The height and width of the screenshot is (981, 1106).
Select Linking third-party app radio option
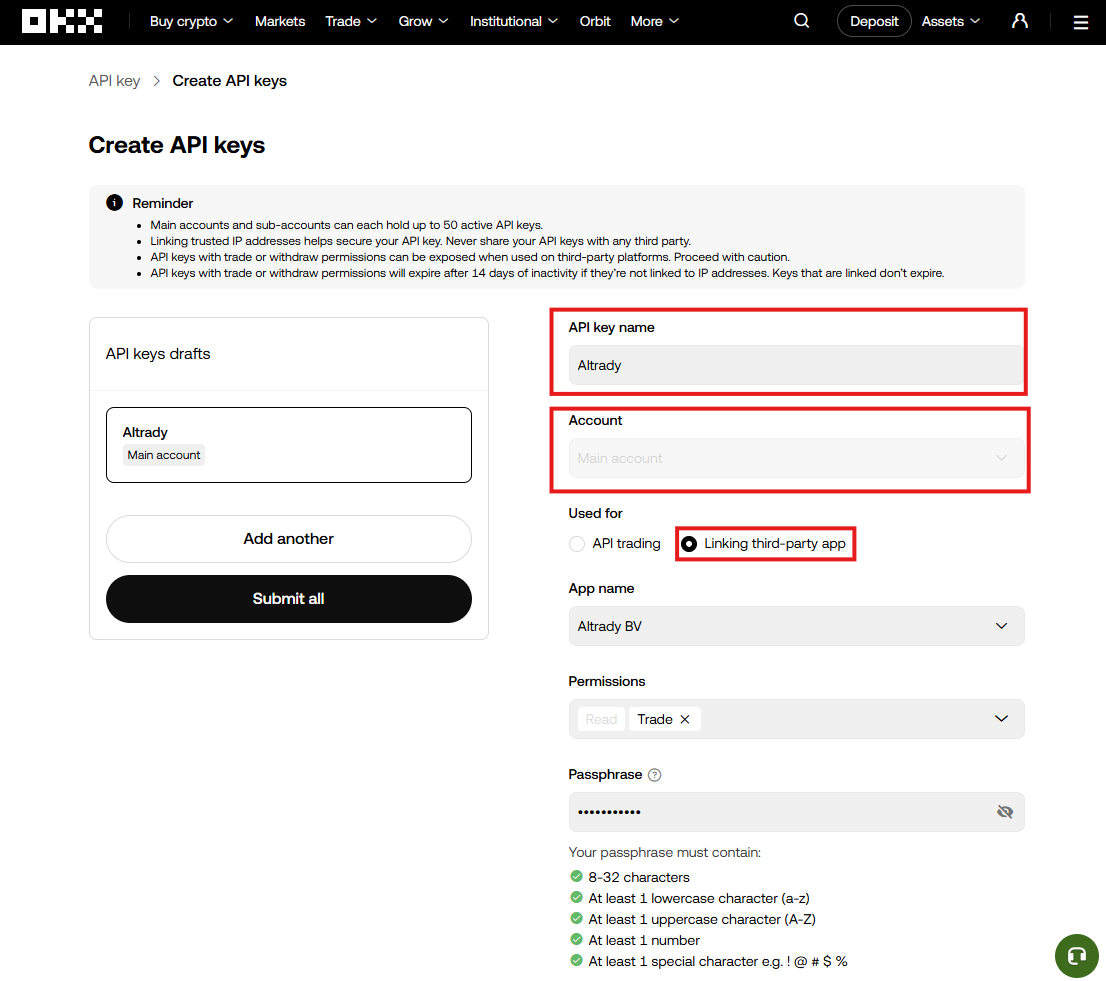[689, 544]
